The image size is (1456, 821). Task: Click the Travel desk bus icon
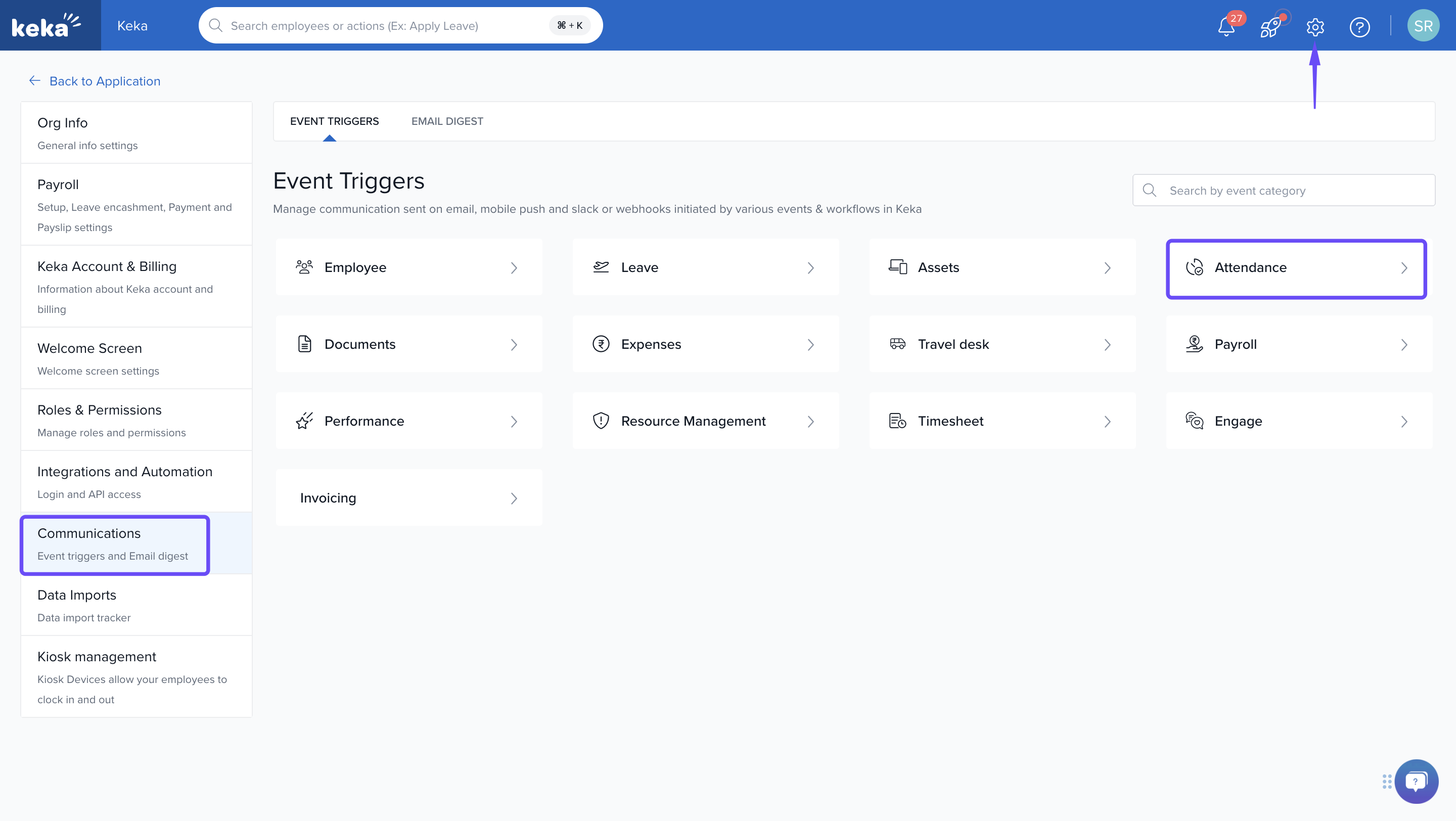point(897,344)
